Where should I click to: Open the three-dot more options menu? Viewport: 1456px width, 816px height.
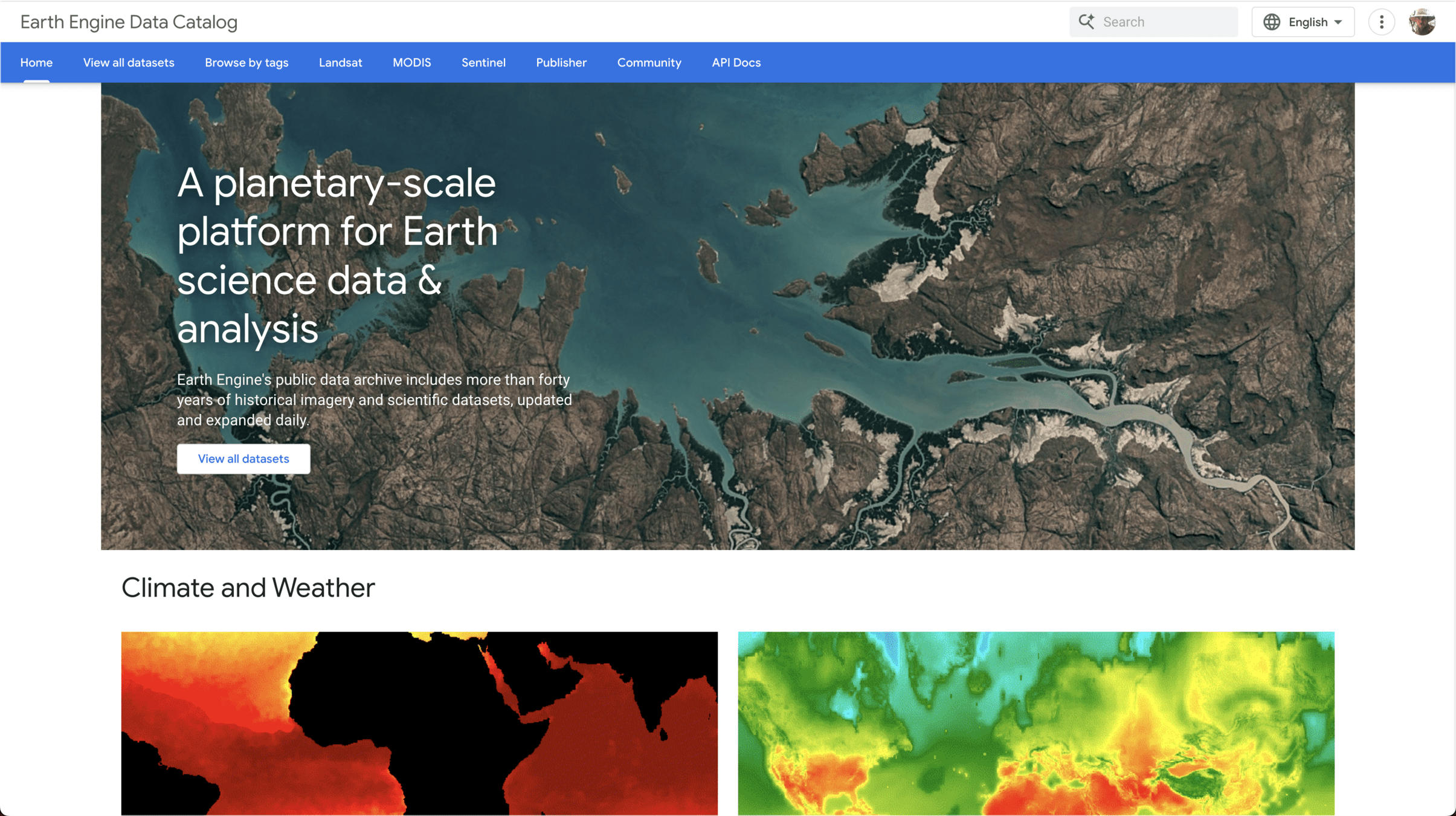click(x=1381, y=22)
